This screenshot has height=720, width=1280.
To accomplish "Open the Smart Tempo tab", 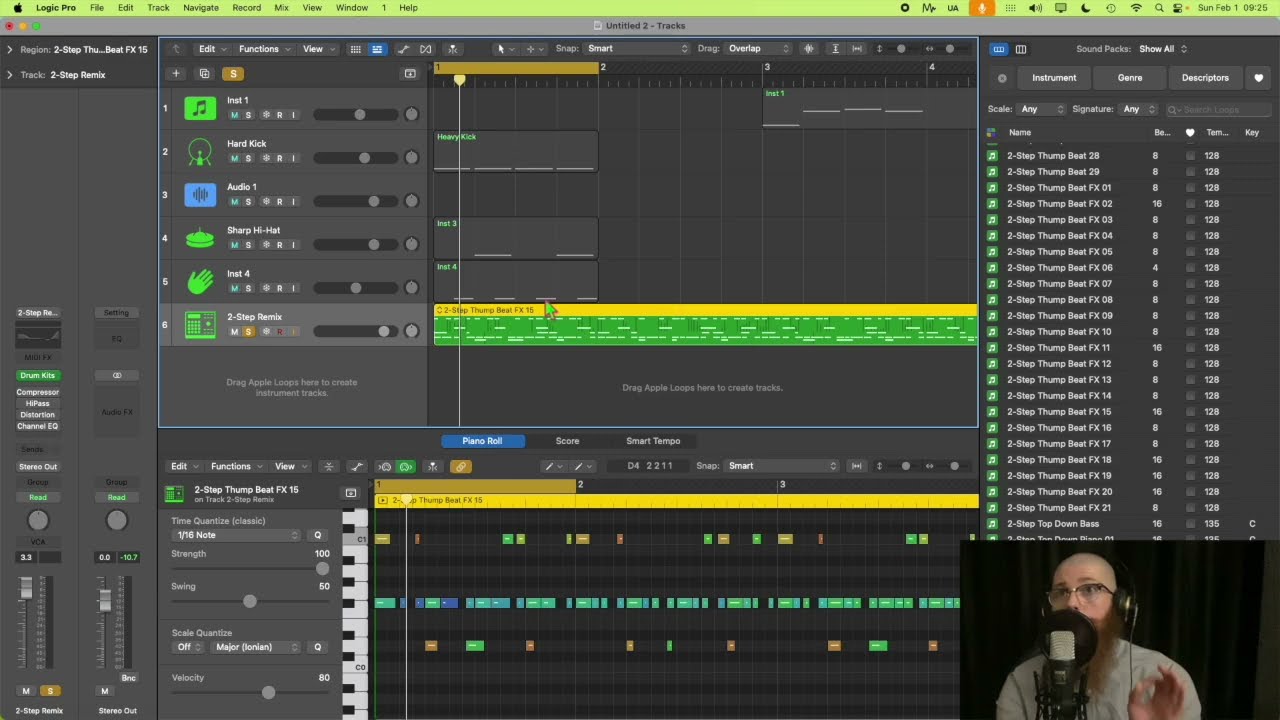I will pyautogui.click(x=653, y=441).
